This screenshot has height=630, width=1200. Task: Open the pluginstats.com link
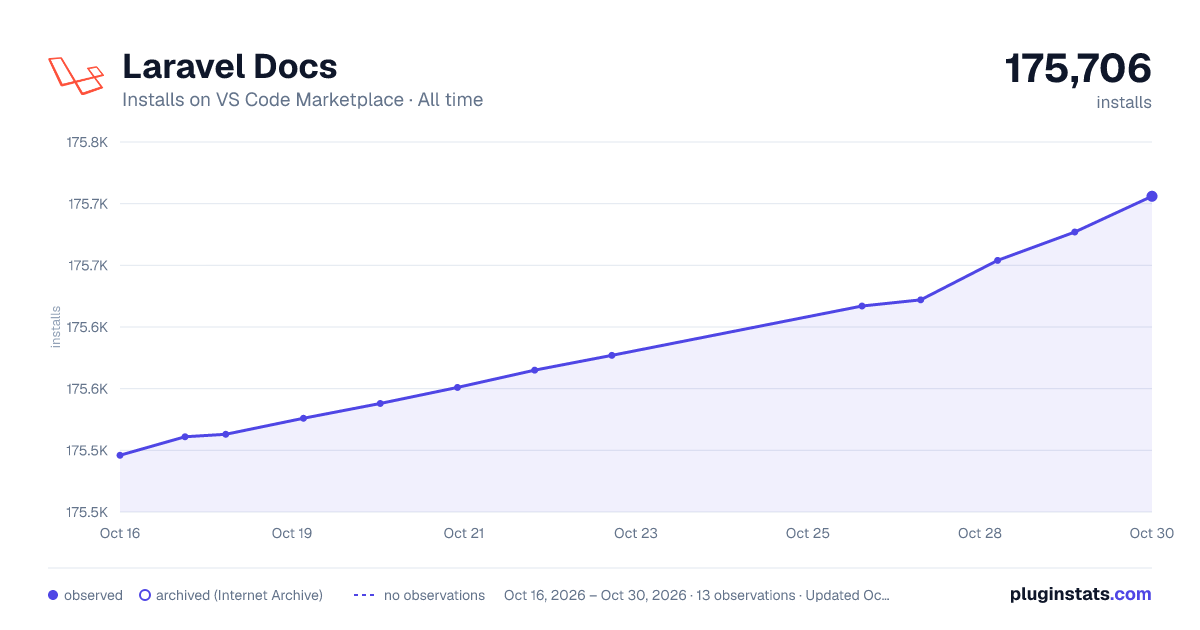click(1080, 594)
